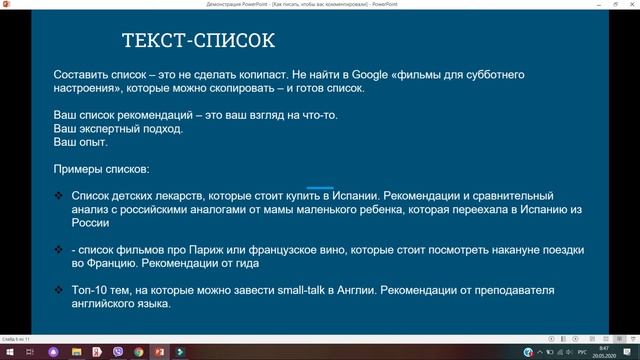The width and height of the screenshot is (640, 360).
Task: Click the line 'Ваш список рекомендаций'
Action: 196,115
